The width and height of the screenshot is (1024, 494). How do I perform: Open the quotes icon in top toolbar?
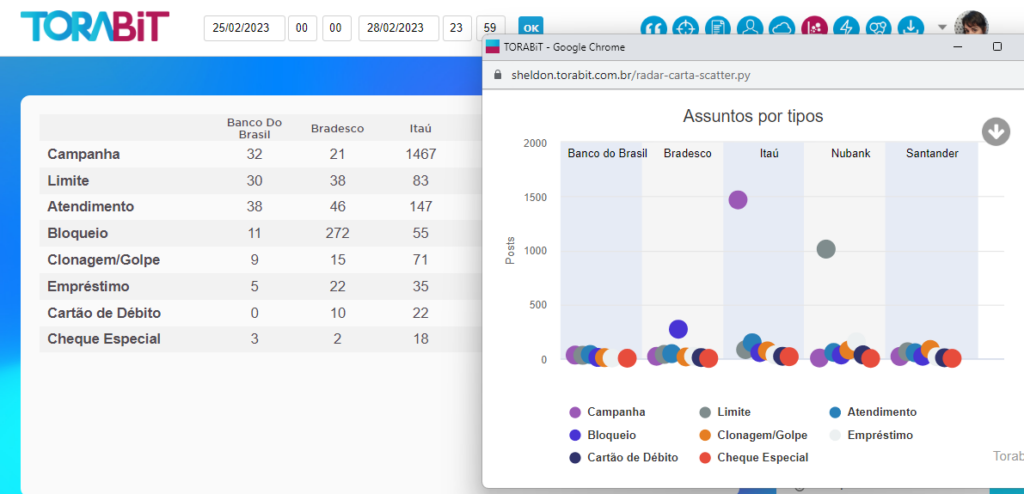point(653,27)
